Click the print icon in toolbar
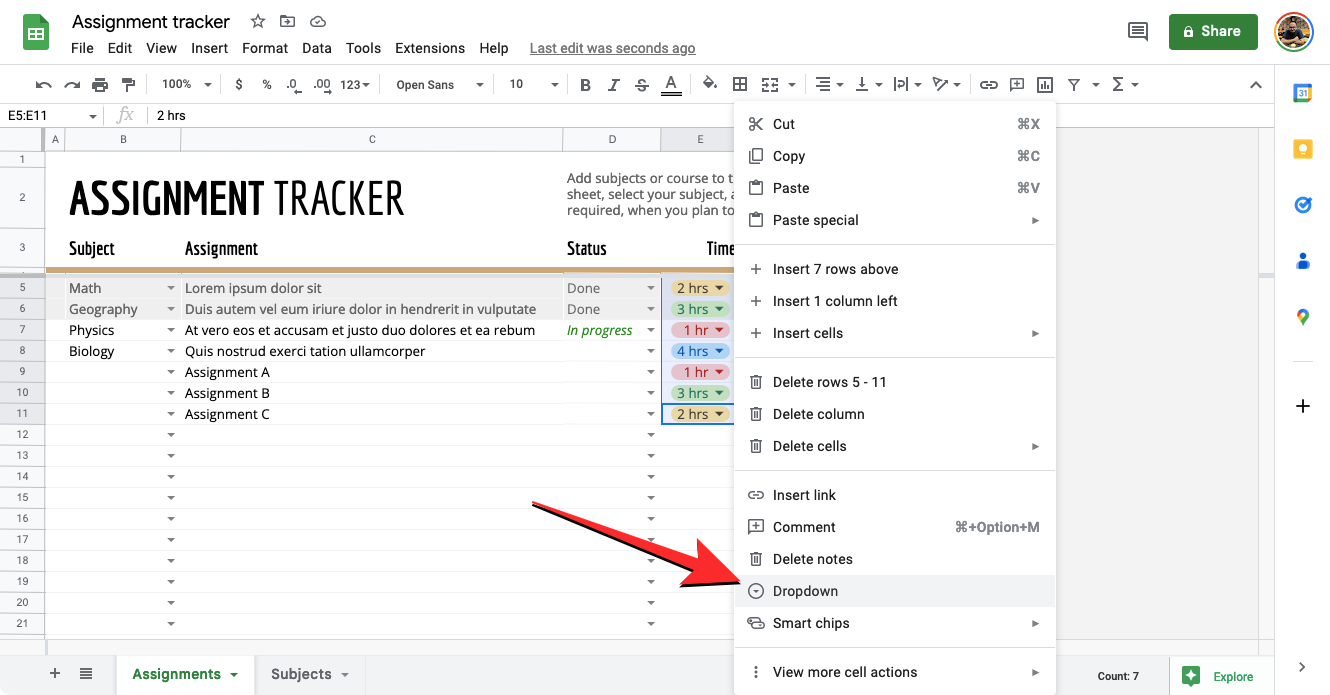 (100, 85)
